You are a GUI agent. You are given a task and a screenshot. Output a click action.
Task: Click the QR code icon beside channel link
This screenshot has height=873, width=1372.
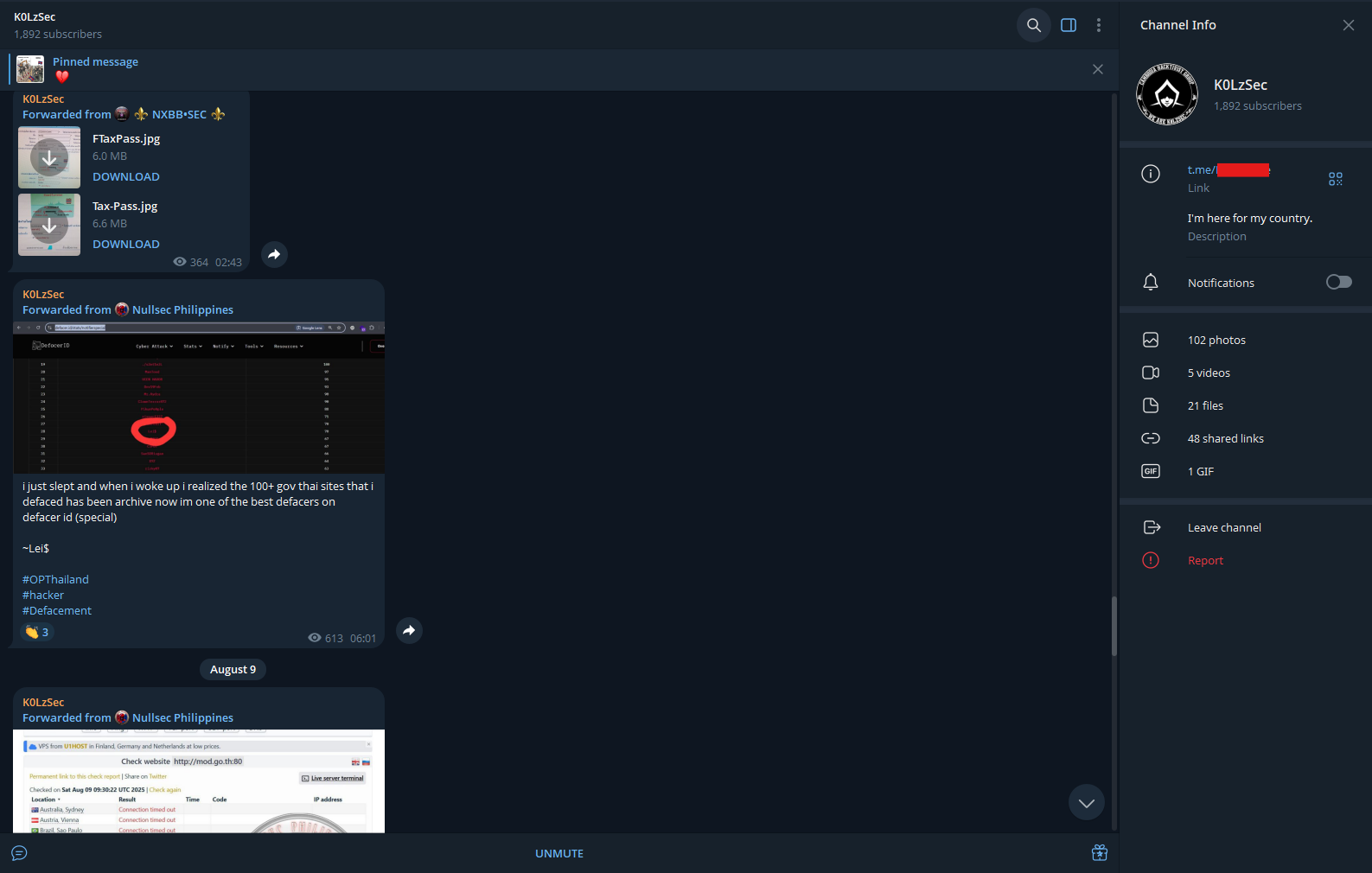click(1336, 179)
